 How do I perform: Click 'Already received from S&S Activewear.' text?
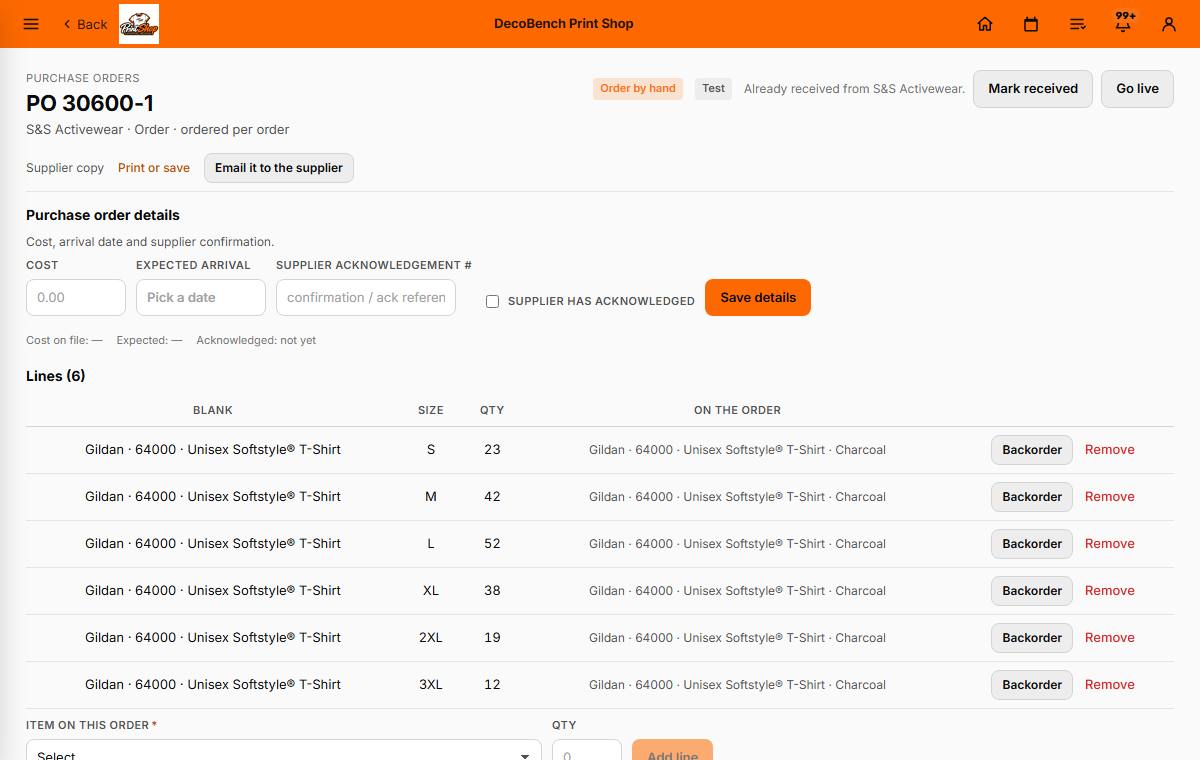854,89
